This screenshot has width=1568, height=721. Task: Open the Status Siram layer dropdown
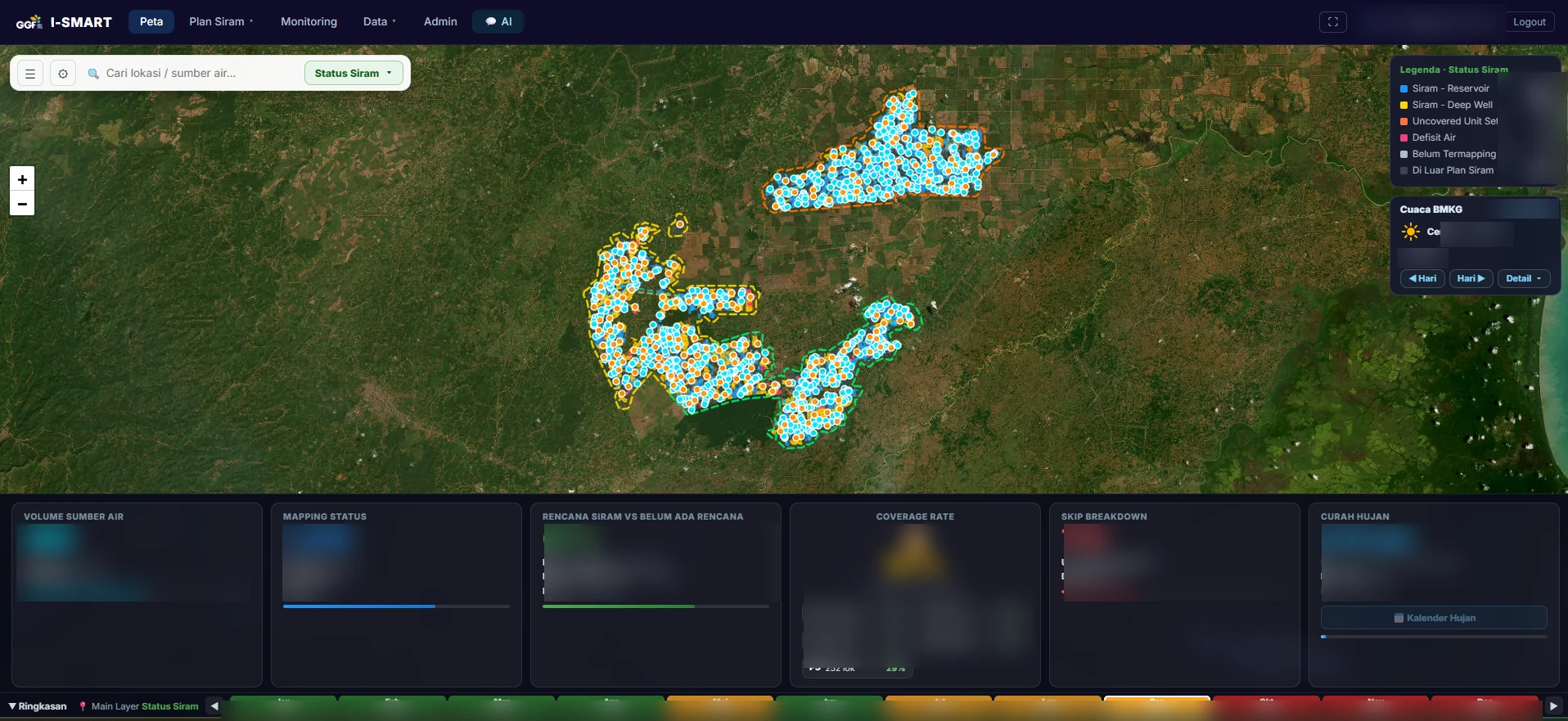click(x=354, y=74)
